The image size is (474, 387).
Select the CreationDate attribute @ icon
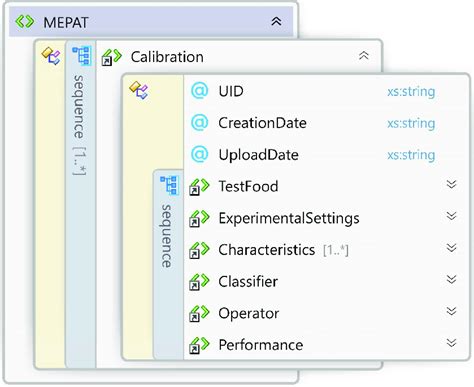(x=200, y=123)
